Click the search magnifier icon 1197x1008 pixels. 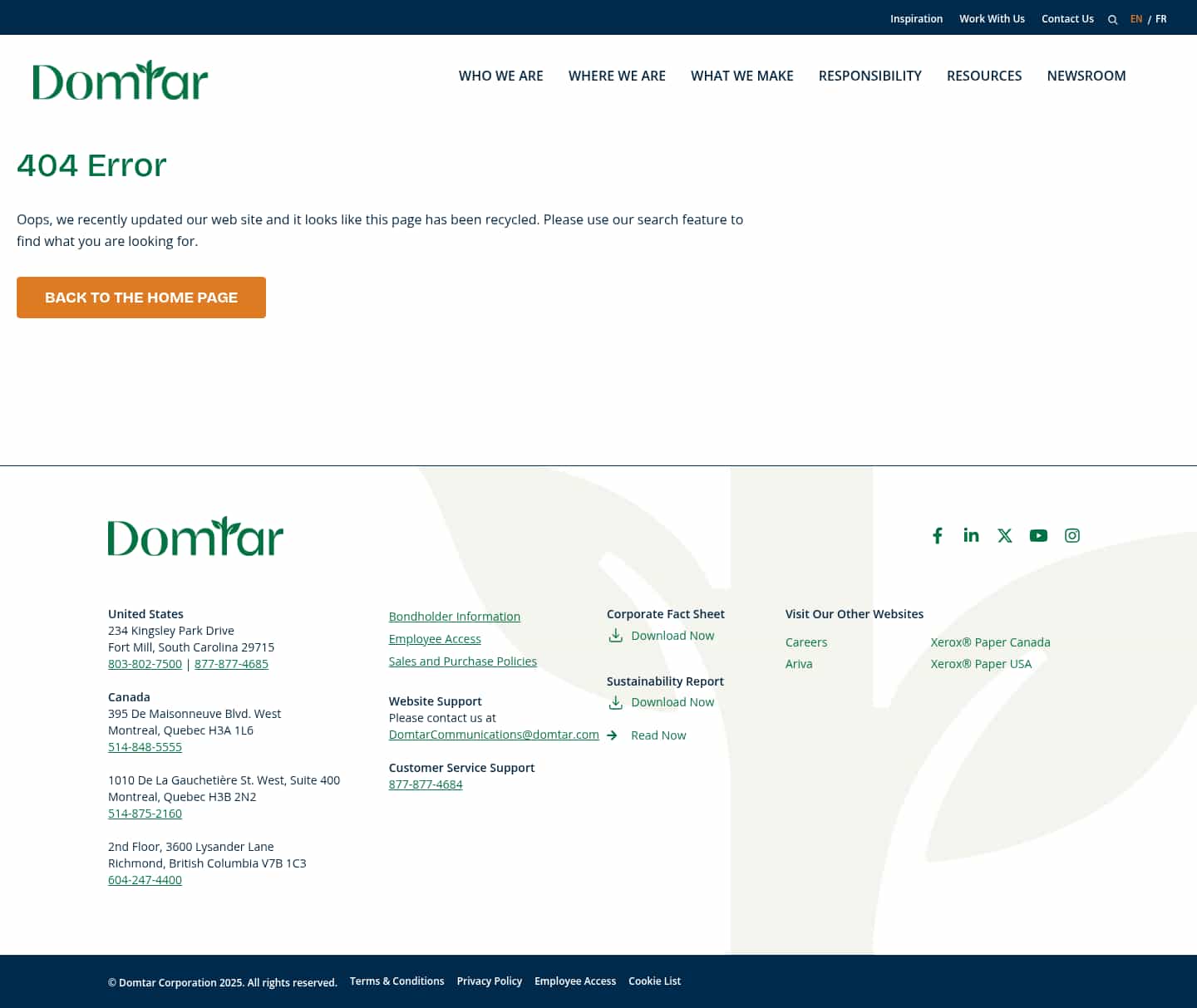(x=1112, y=19)
